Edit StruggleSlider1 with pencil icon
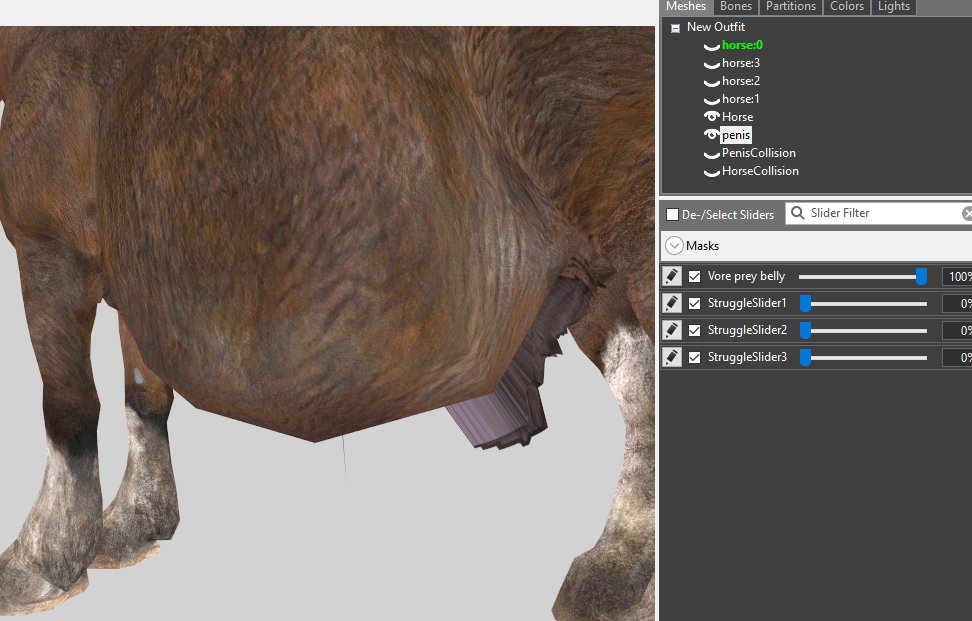This screenshot has height=621, width=972. tap(672, 303)
